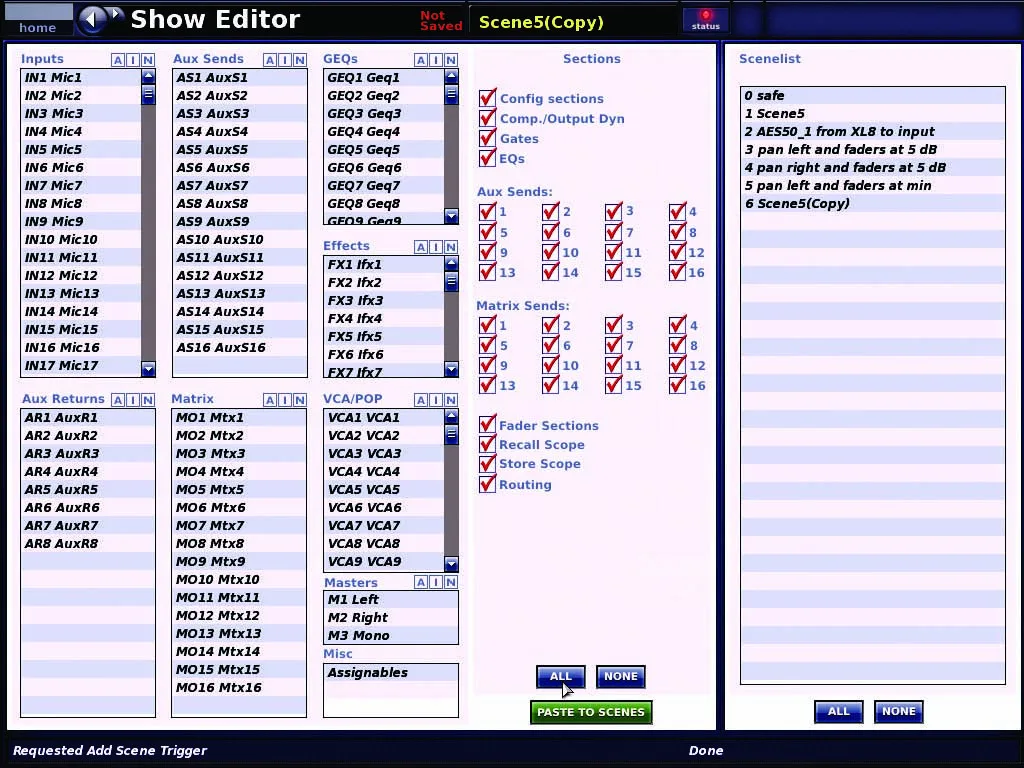This screenshot has height=768, width=1024.
Task: Click the A button for VCA/POP
Action: pyautogui.click(x=421, y=400)
